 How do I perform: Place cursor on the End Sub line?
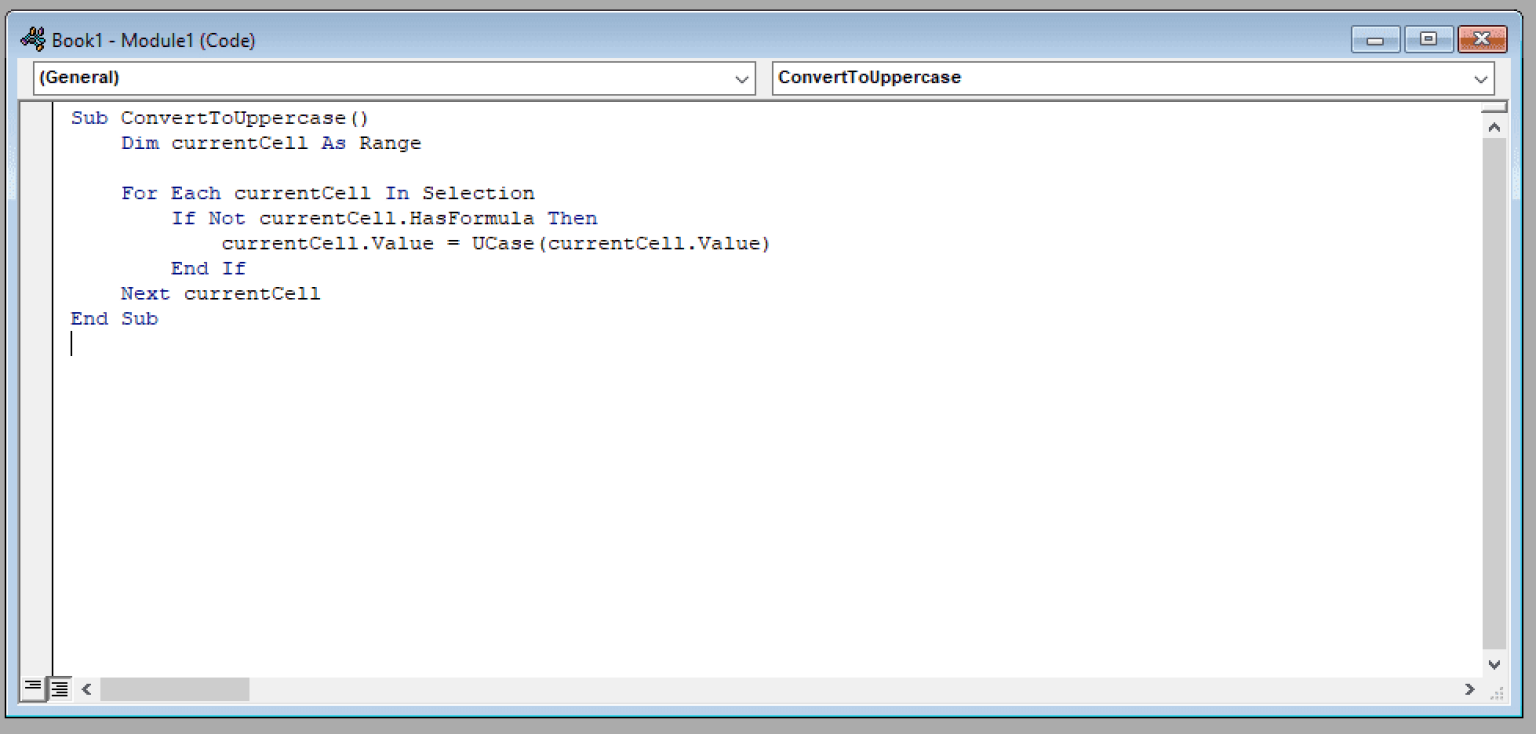(114, 319)
